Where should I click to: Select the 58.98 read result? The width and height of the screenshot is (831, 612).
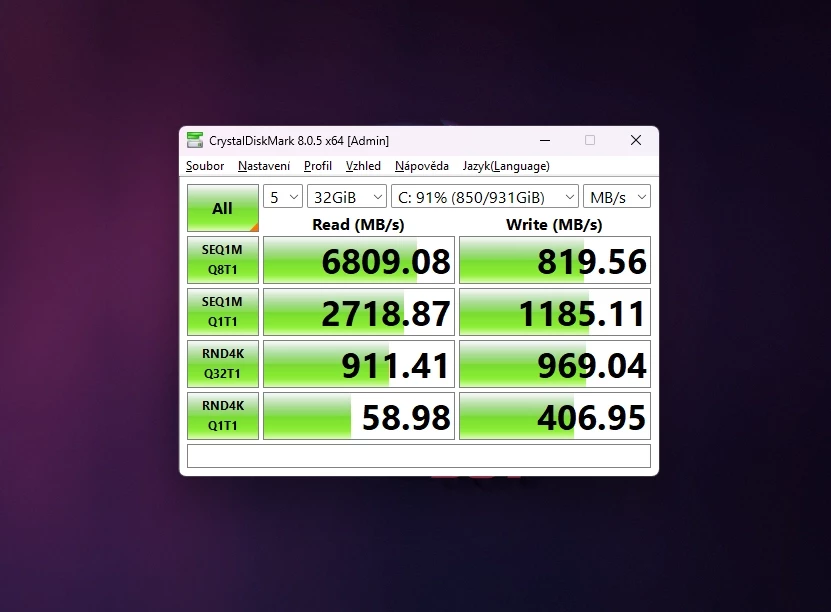(x=359, y=415)
